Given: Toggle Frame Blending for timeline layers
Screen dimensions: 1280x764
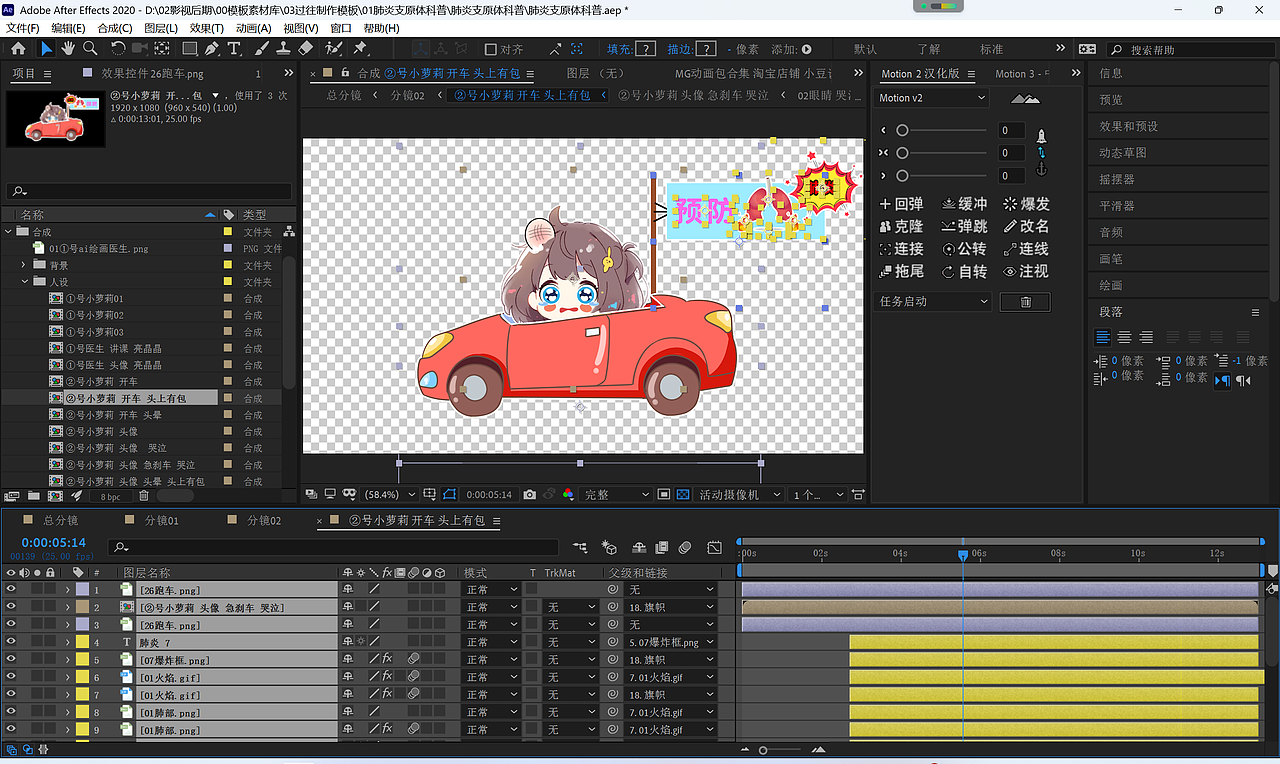Looking at the screenshot, I should pos(661,548).
